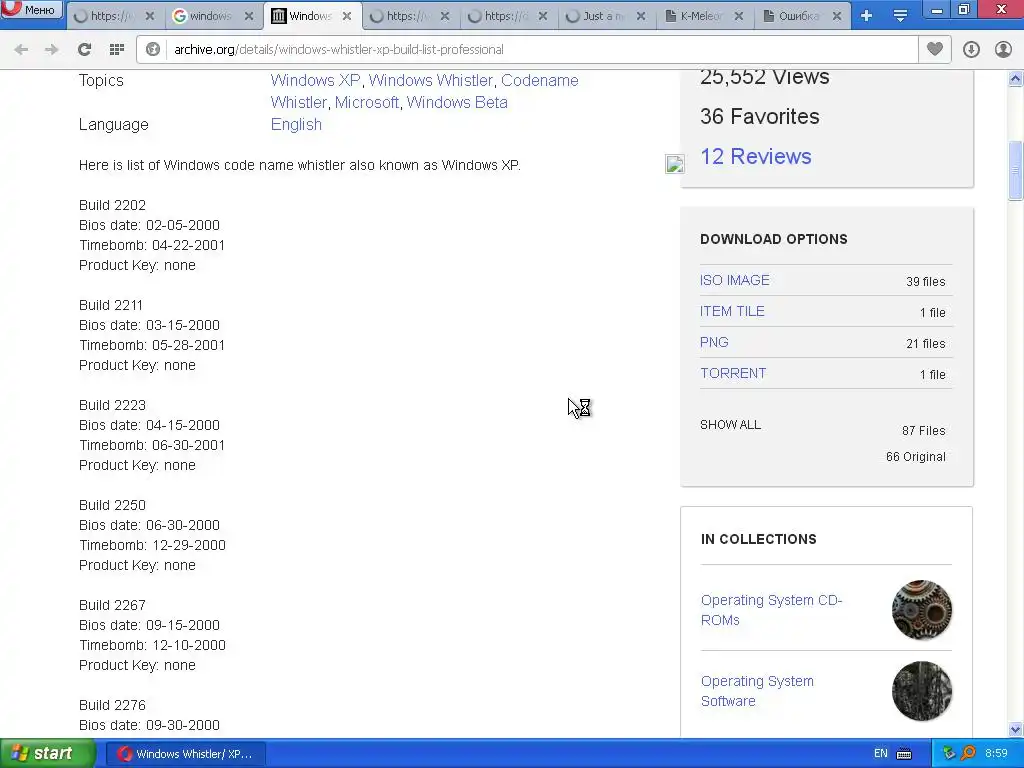Click the vertical scrollbar thumb
This screenshot has height=768, width=1024.
tap(1016, 170)
